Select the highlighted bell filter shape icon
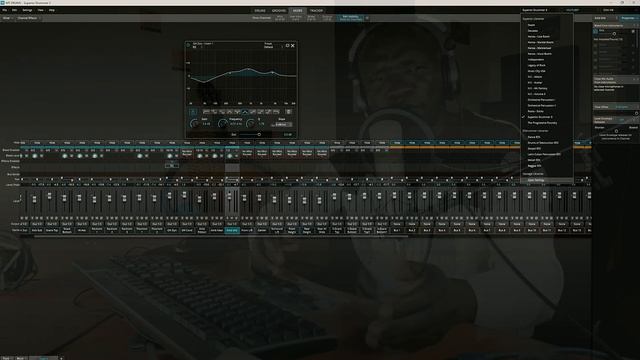The height and width of the screenshot is (360, 640). click(x=245, y=111)
